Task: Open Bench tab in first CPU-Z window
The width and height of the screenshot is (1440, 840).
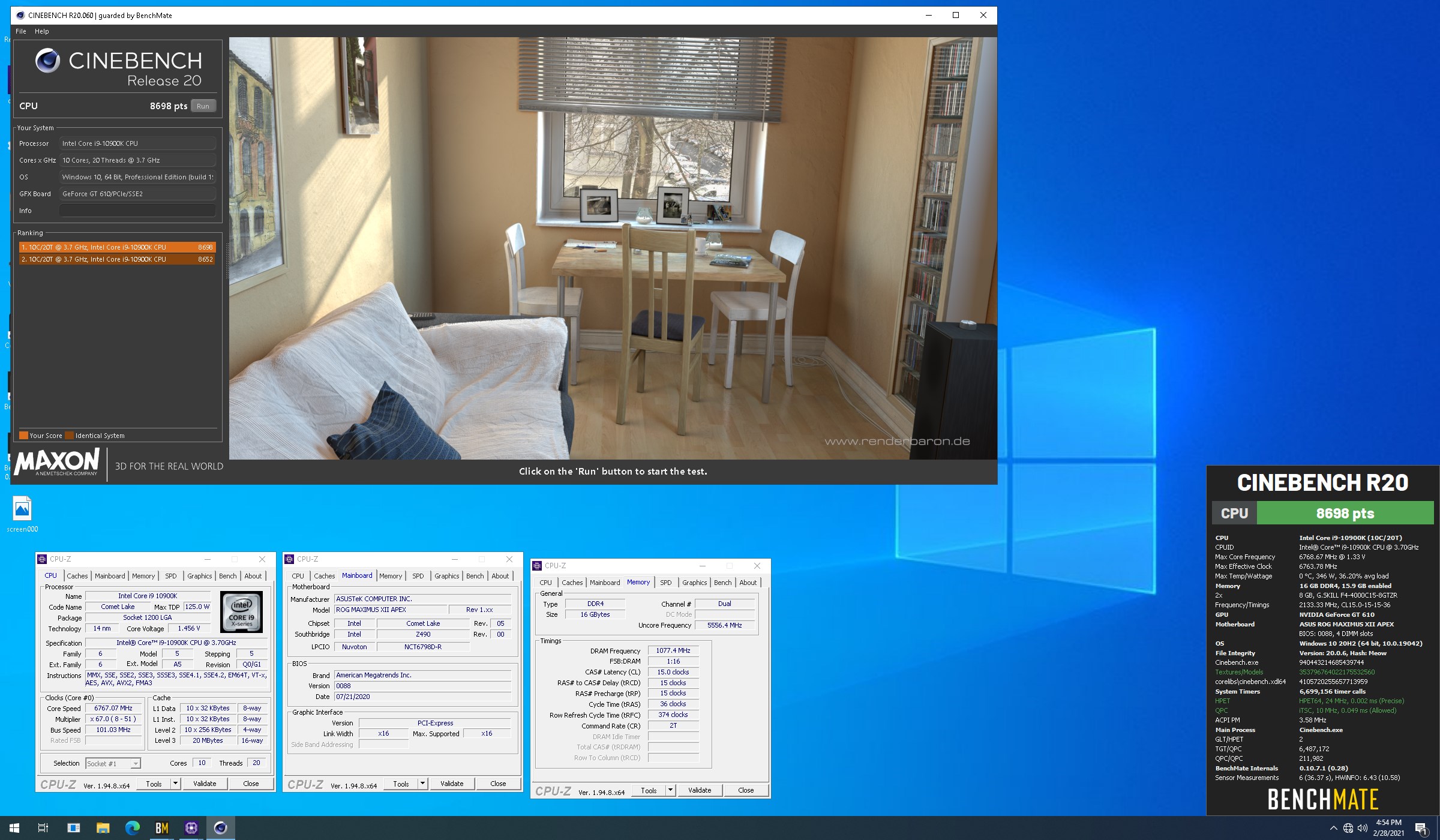Action: click(x=227, y=576)
